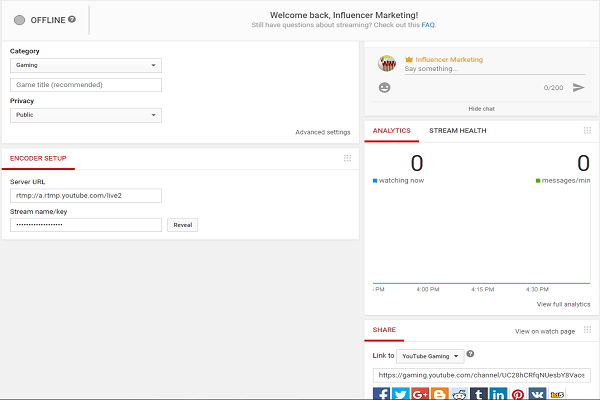
Task: Click the crown icon beside Influencer Marketing
Action: 409,59
